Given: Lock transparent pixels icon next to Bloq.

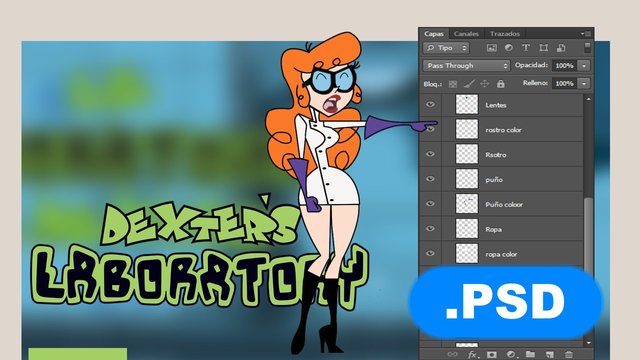Looking at the screenshot, I should [x=453, y=84].
